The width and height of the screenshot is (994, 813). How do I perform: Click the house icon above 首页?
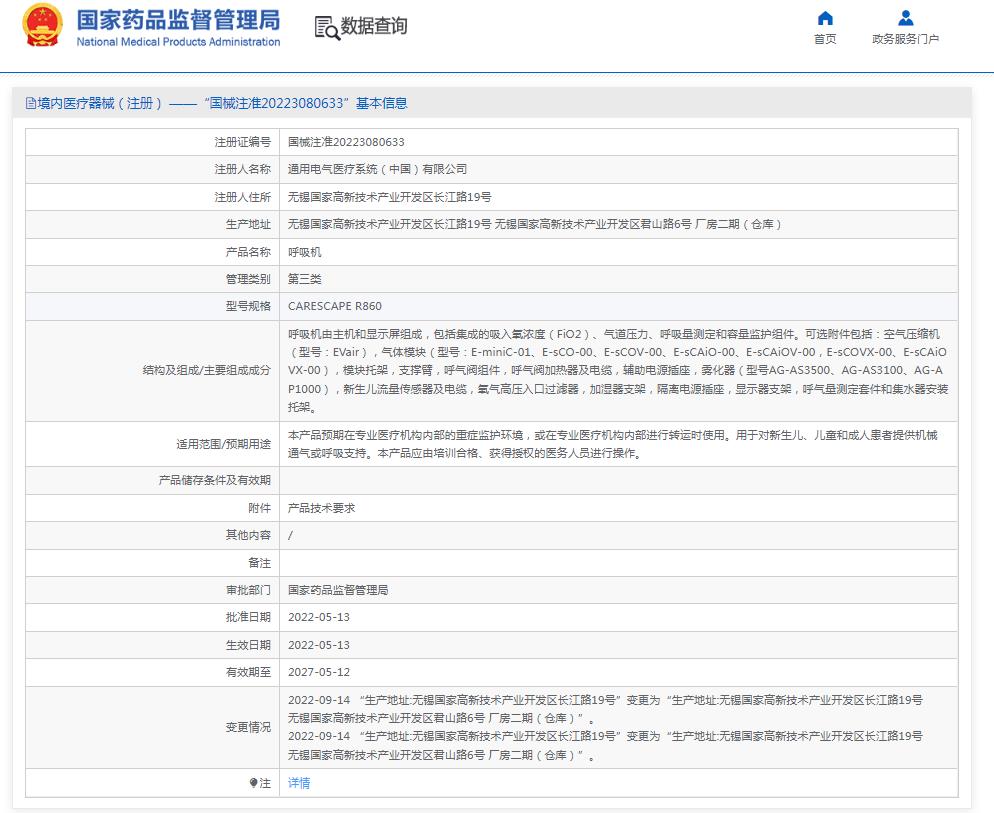click(x=825, y=18)
